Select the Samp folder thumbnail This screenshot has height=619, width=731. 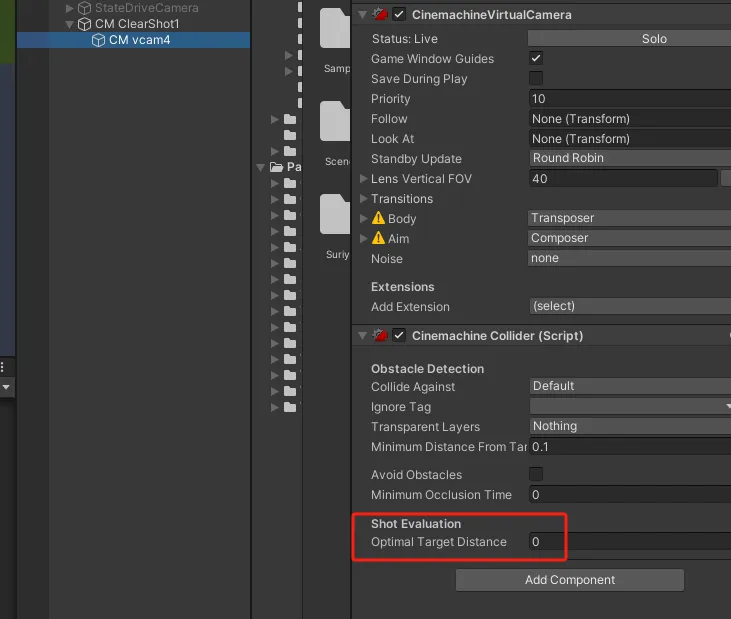pyautogui.click(x=335, y=28)
